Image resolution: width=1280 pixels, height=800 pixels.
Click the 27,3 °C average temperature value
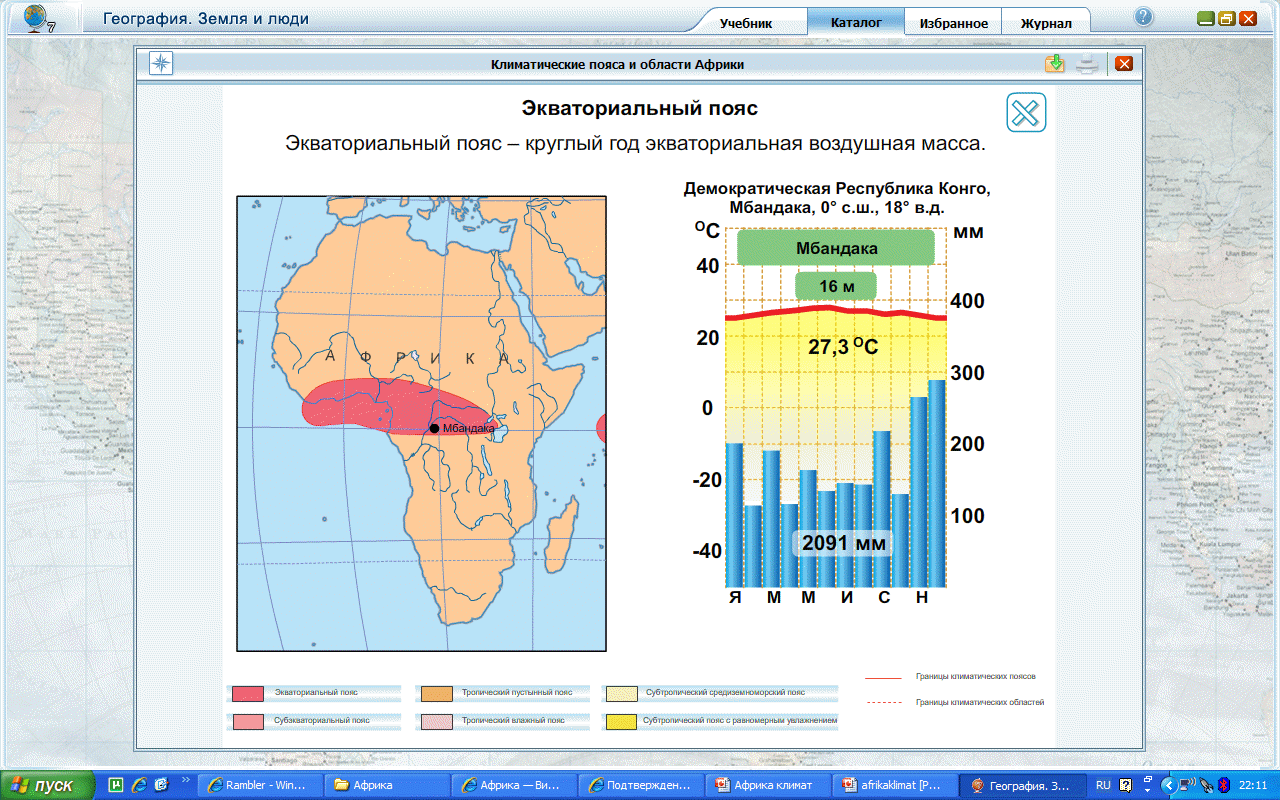[x=843, y=347]
